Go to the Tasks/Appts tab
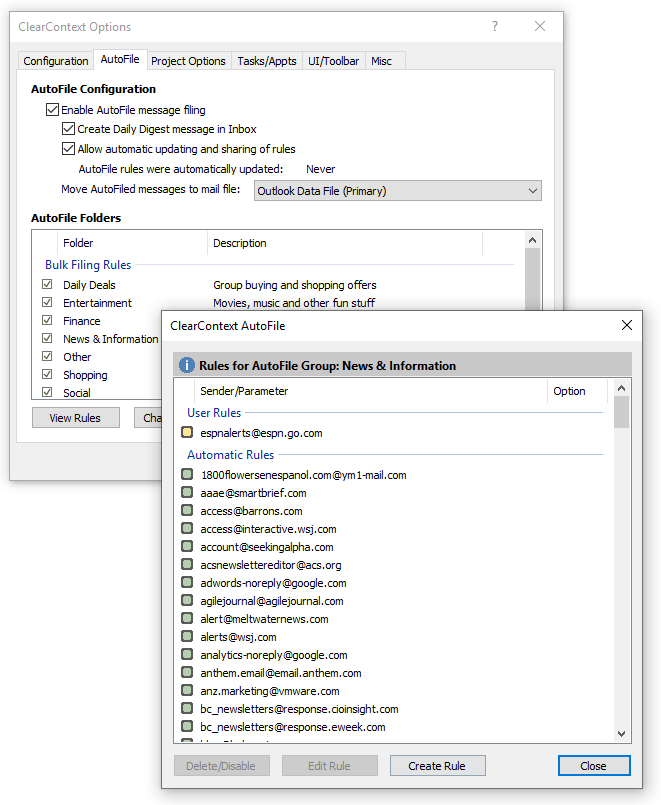 coord(267,61)
